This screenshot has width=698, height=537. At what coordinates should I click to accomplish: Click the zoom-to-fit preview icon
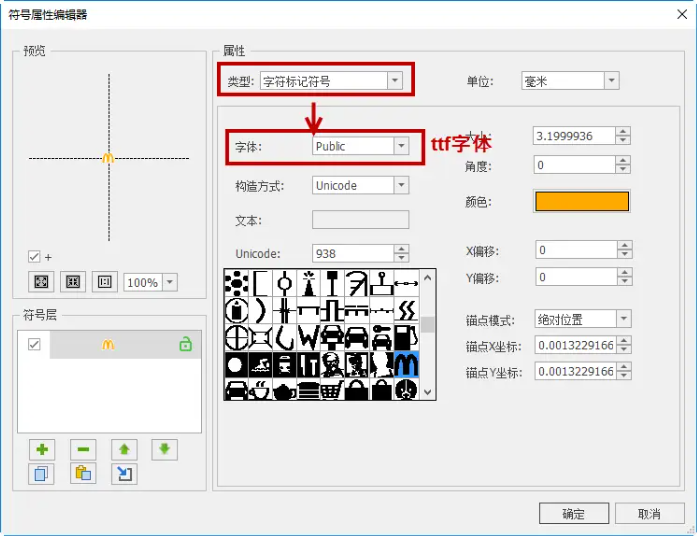[41, 282]
